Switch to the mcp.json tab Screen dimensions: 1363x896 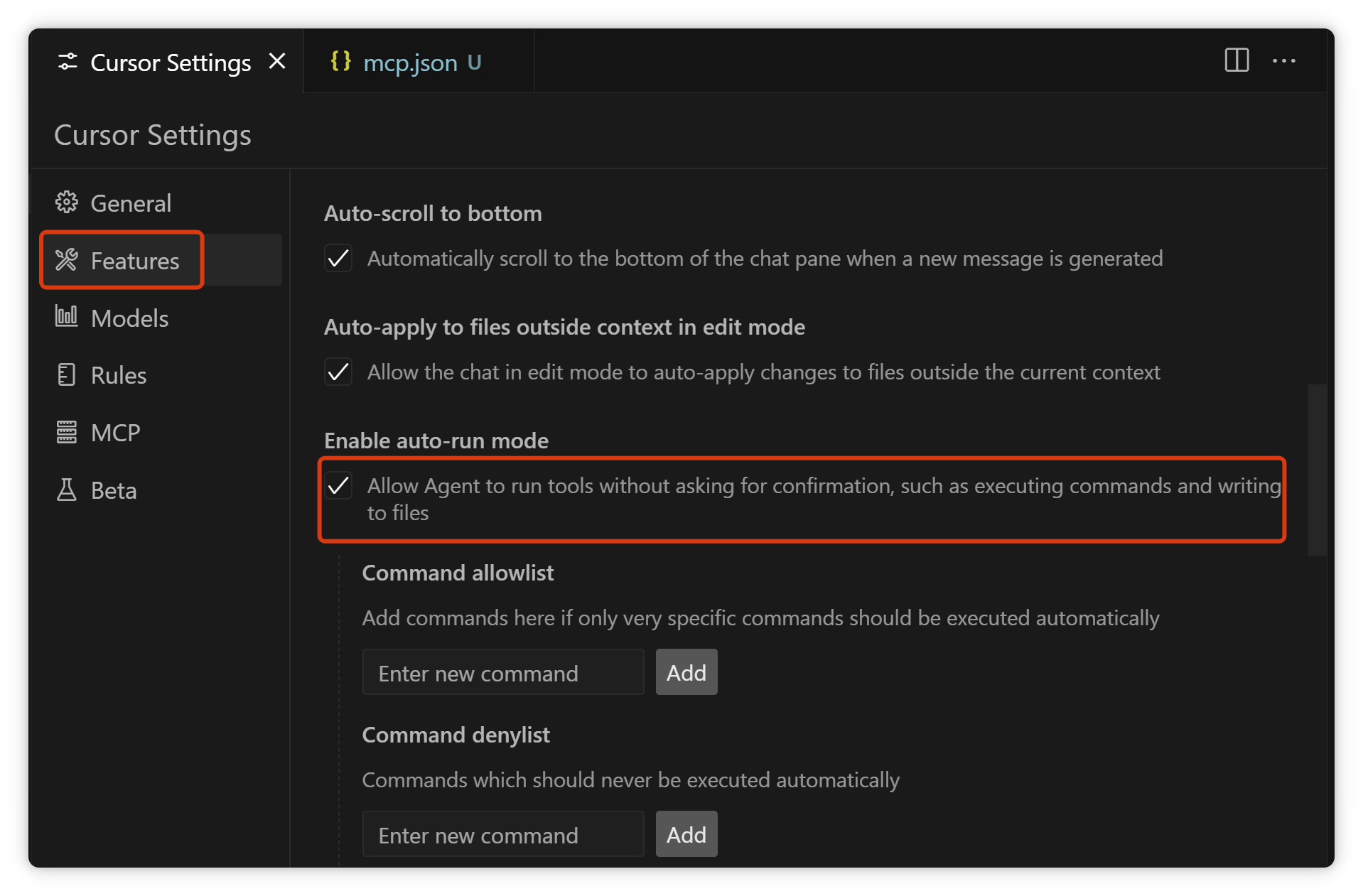410,63
